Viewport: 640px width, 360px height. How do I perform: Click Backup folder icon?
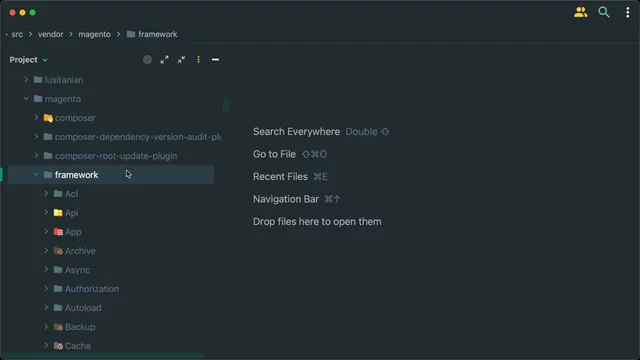(58, 327)
